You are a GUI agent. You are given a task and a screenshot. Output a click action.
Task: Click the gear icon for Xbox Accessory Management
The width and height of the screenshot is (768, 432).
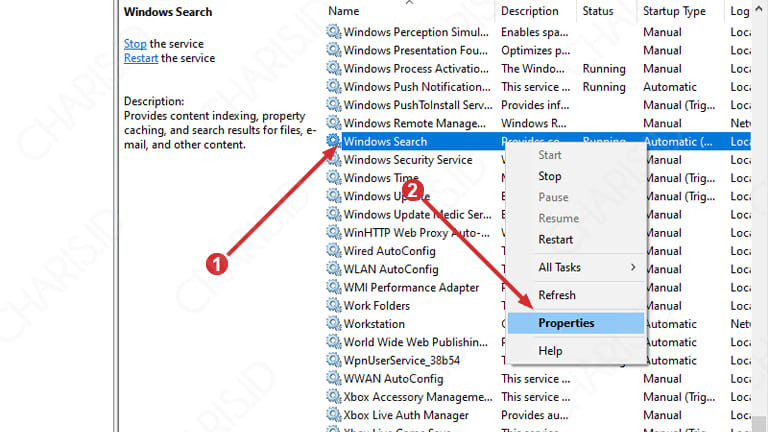coord(334,397)
